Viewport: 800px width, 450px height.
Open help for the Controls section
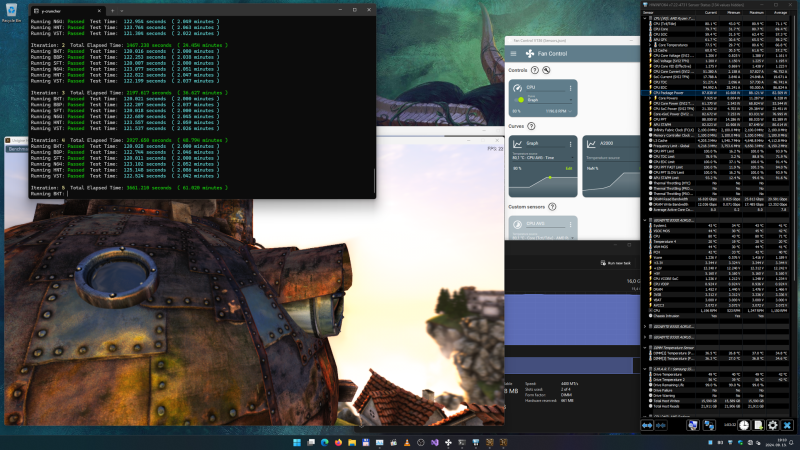click(535, 70)
